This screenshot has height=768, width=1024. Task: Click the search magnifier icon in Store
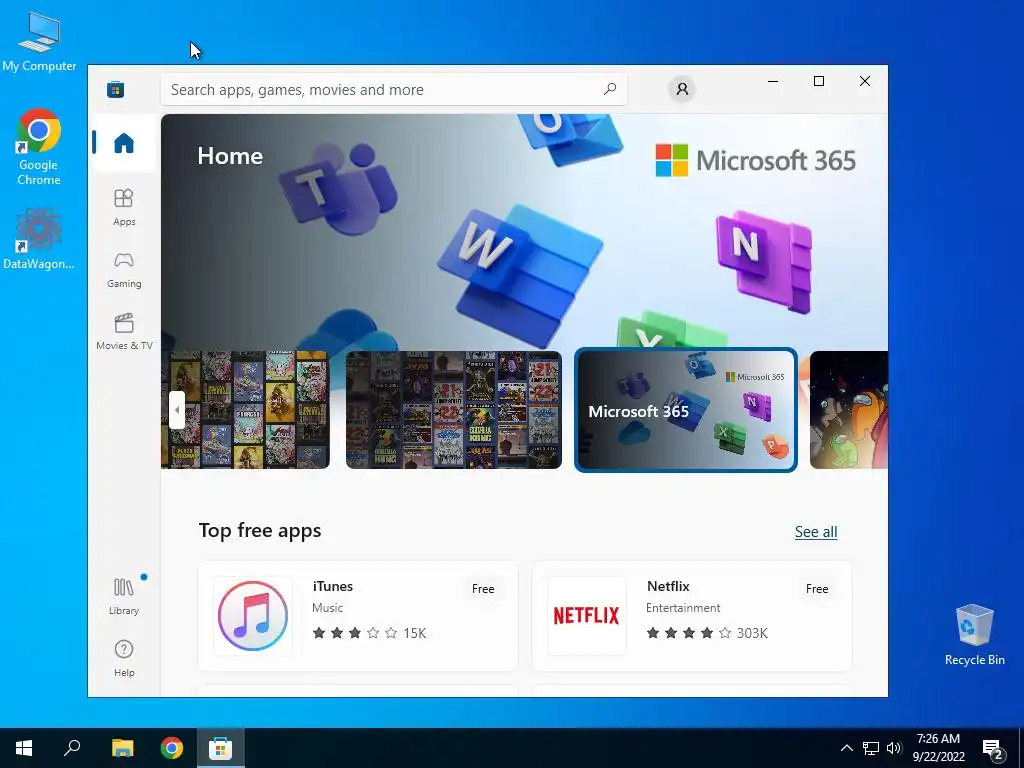point(610,89)
